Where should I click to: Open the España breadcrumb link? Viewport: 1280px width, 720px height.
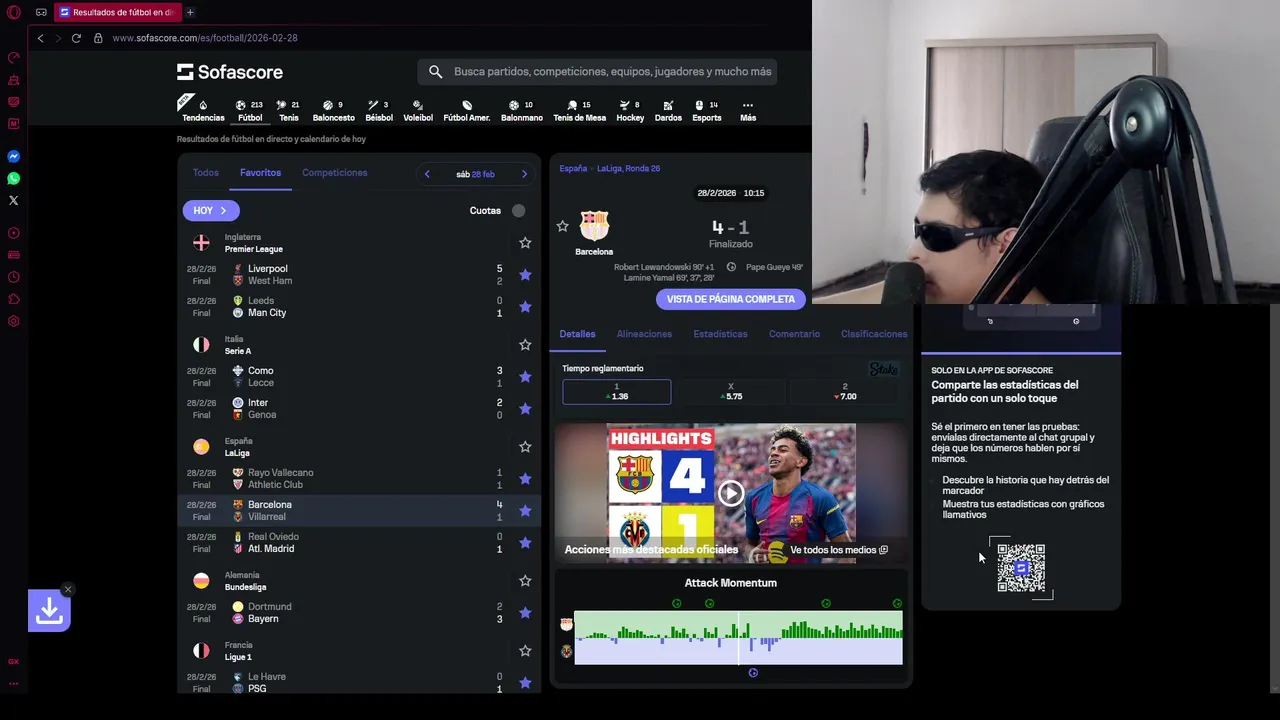pos(573,169)
